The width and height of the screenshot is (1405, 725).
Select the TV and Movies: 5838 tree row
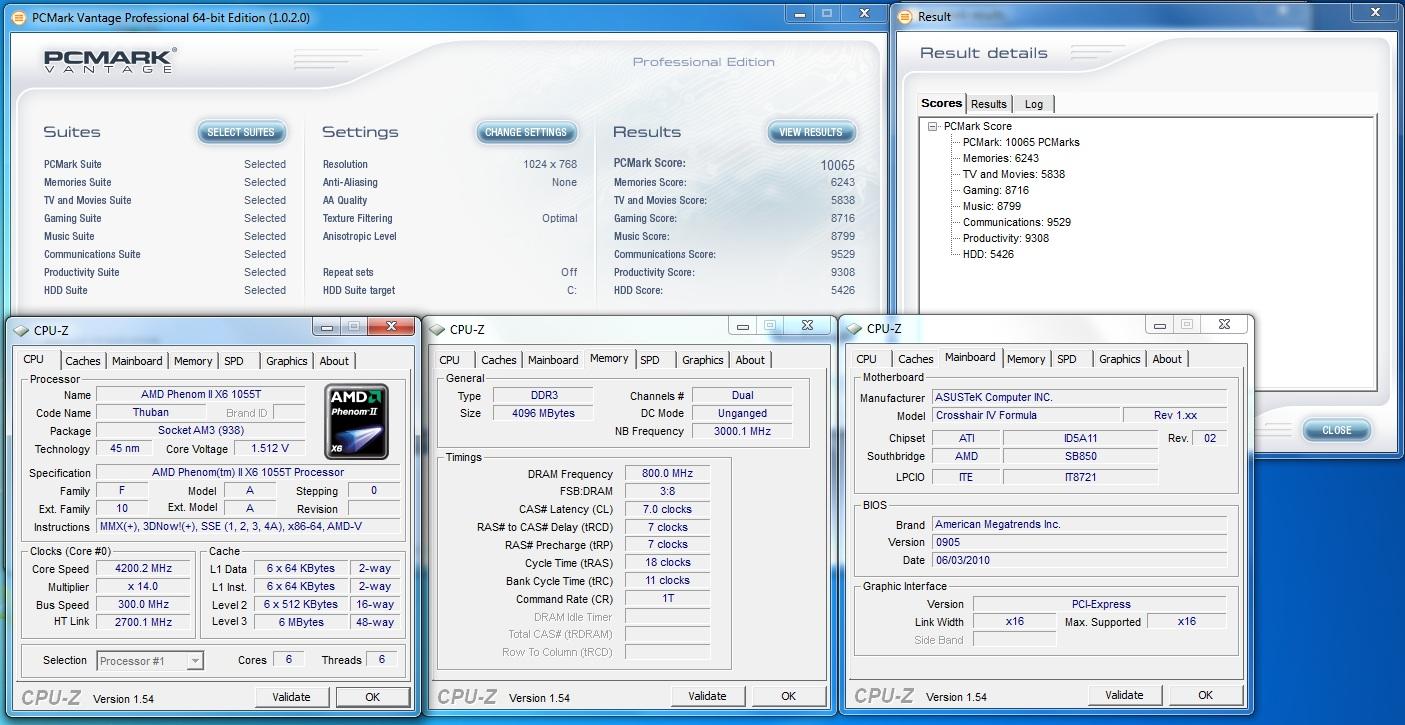point(1014,174)
